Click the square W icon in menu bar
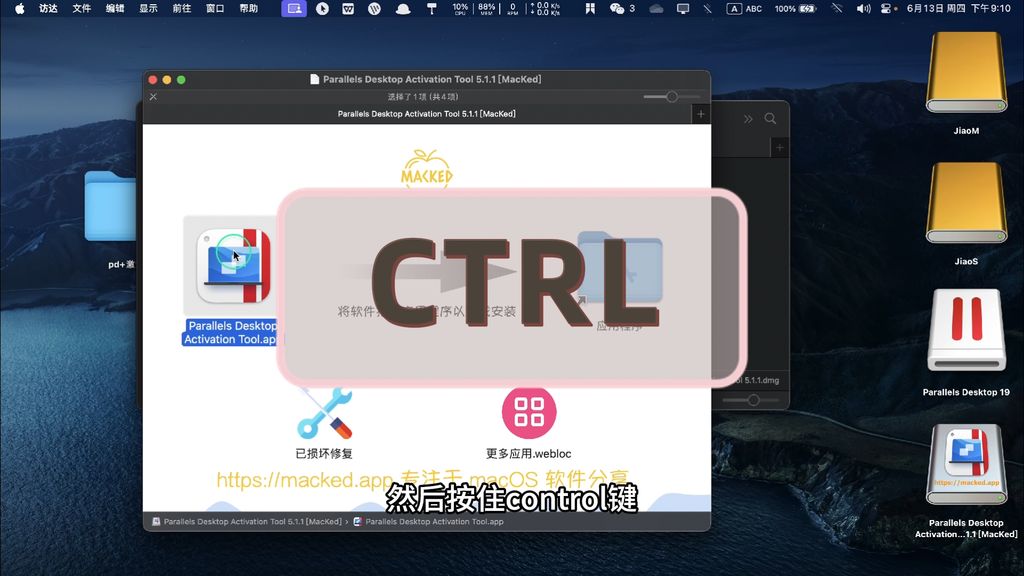 click(x=348, y=8)
